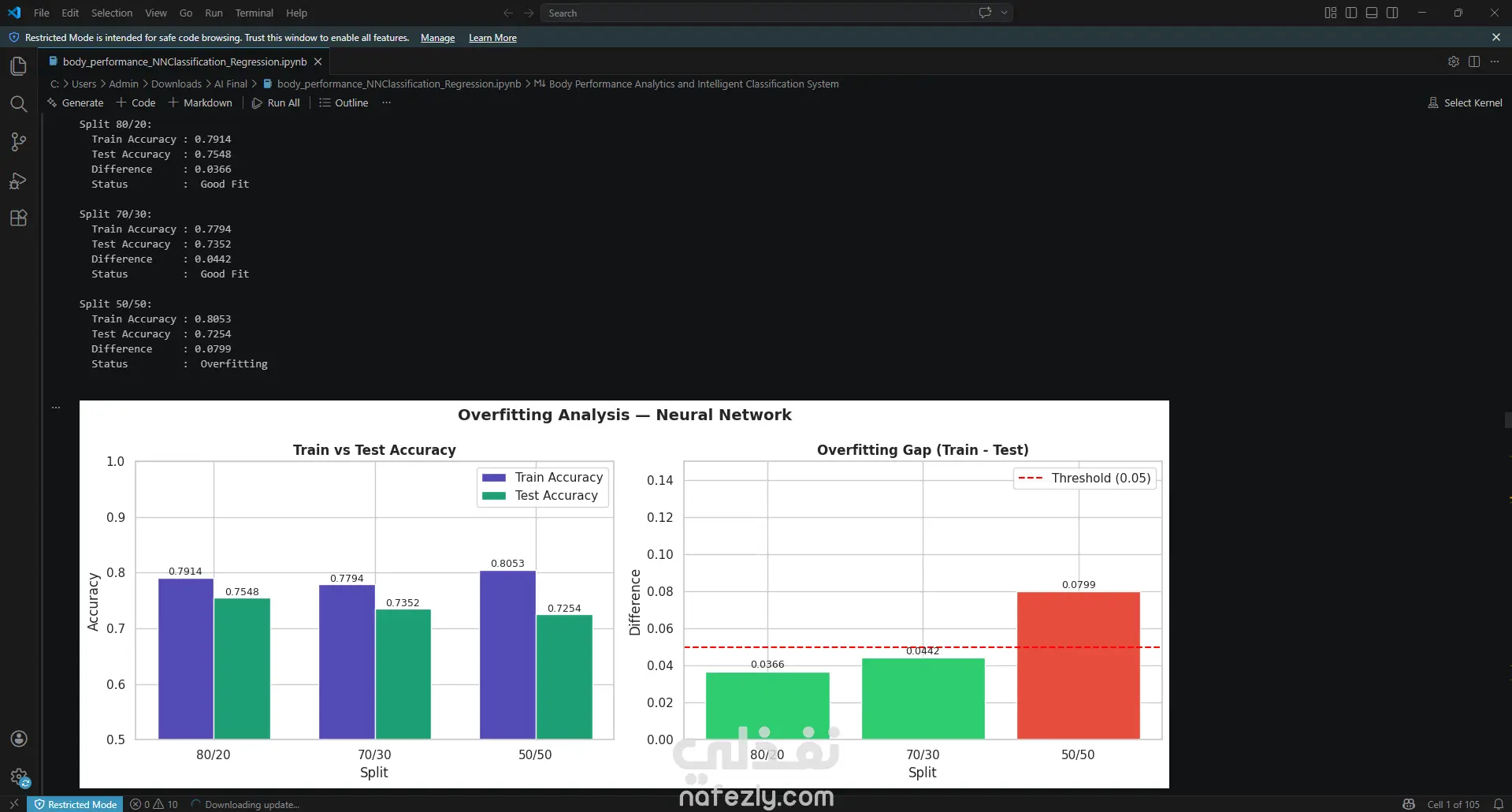The image size is (1512, 812).
Task: Toggle the bottom panel layout
Action: click(1372, 13)
